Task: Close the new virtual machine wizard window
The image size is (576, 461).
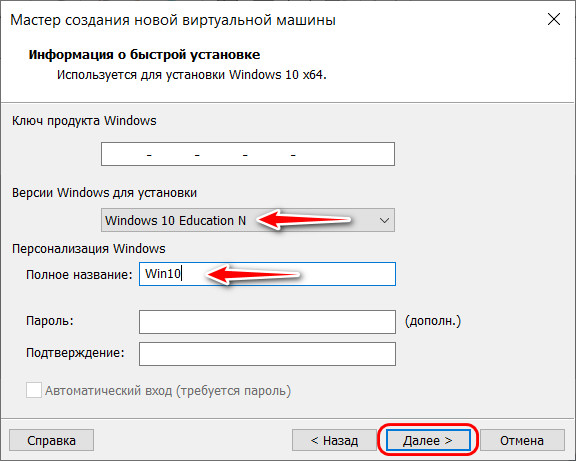Action: [x=554, y=19]
